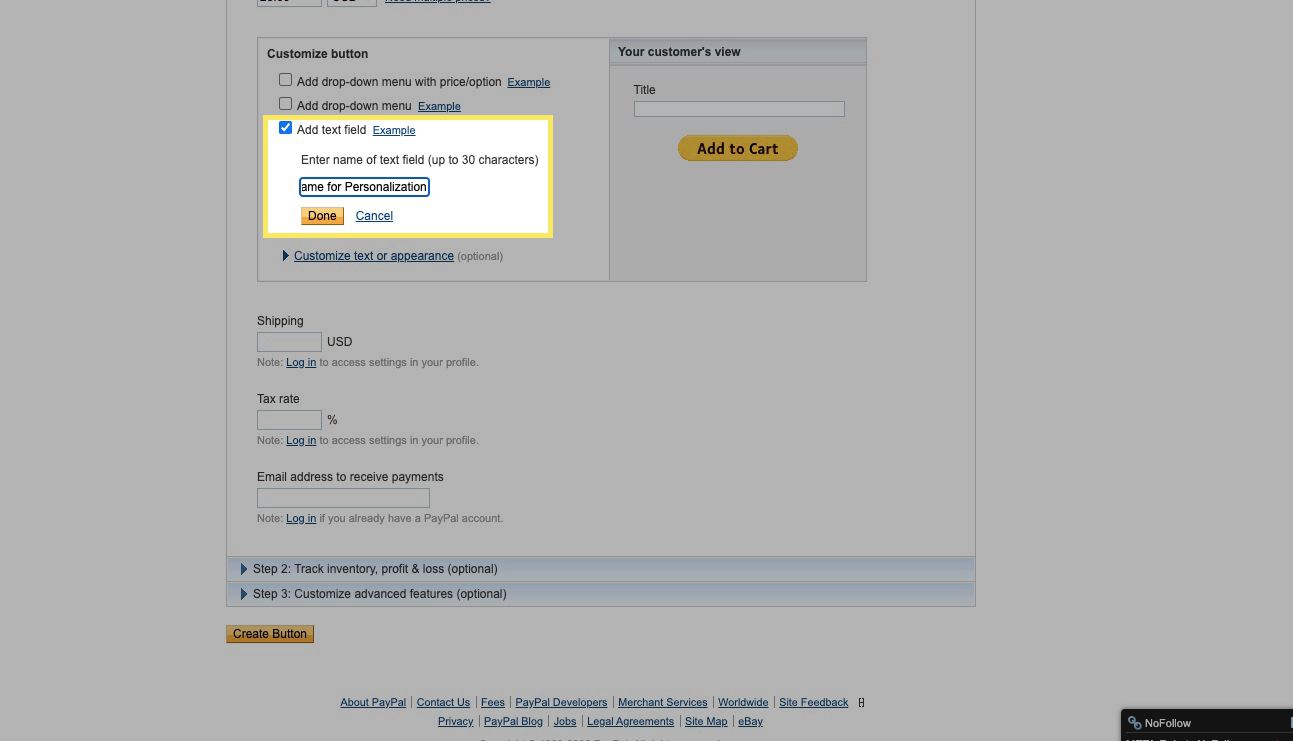Viewport: 1293px width, 741px height.
Task: Click the feedback plus icon after Site Feedback
Action: pos(861,703)
